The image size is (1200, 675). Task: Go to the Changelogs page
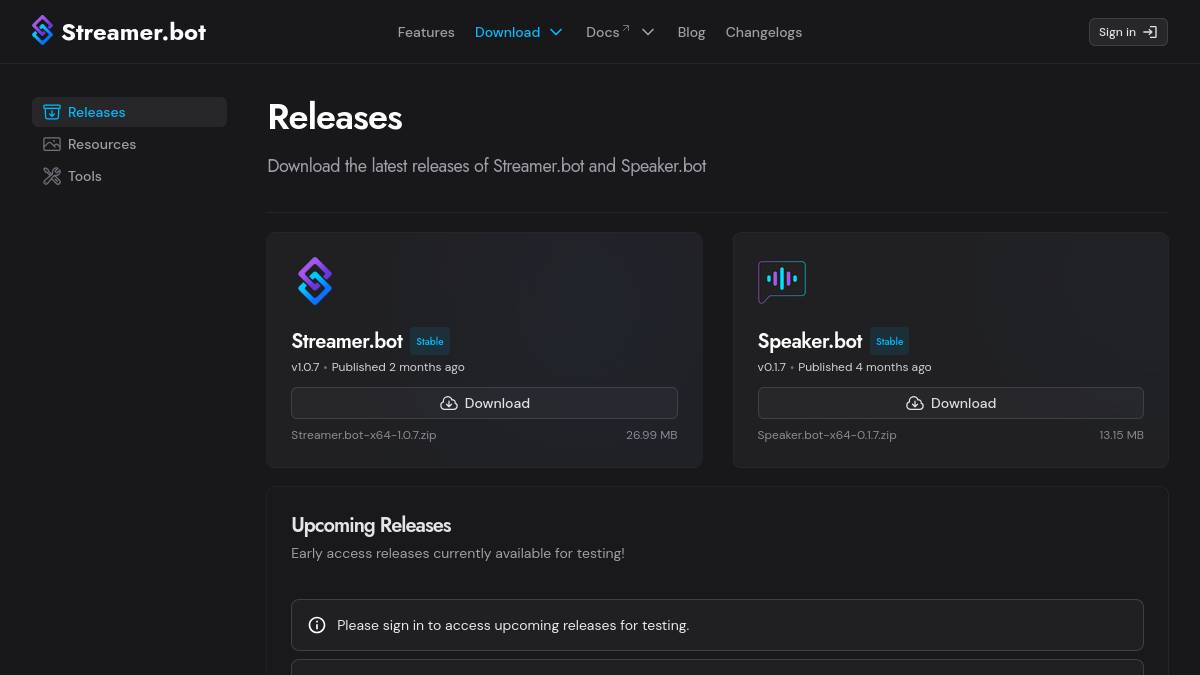764,32
